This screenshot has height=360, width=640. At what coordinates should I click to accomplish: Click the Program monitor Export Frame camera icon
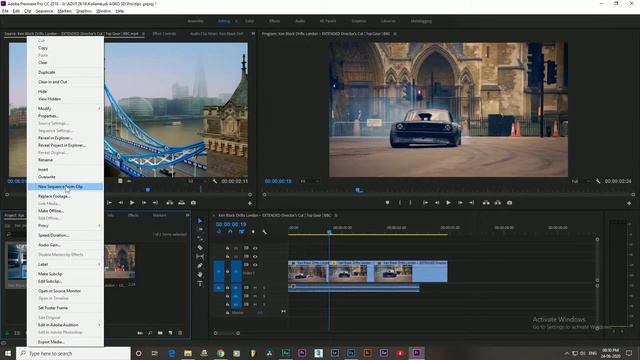509,202
